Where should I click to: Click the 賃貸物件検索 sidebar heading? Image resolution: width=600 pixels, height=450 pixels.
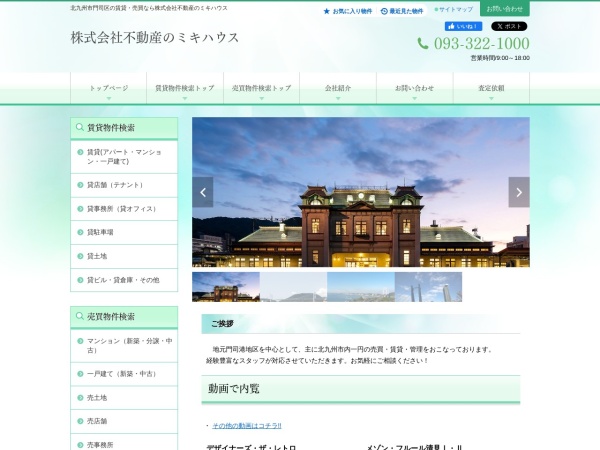(x=124, y=128)
